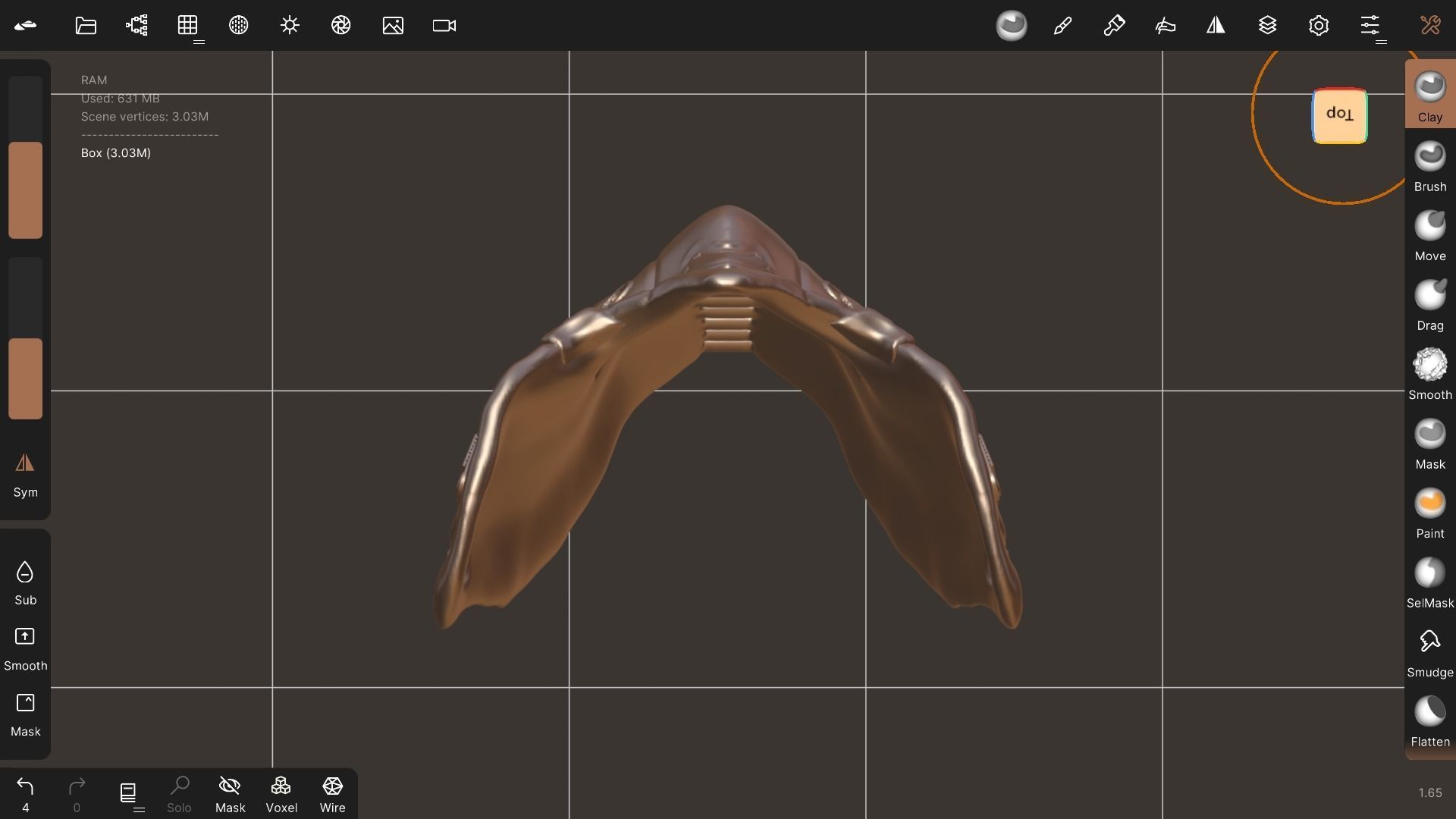Screen dimensions: 1456x819
Task: Select Box (3.03M) object label
Action: coord(116,152)
